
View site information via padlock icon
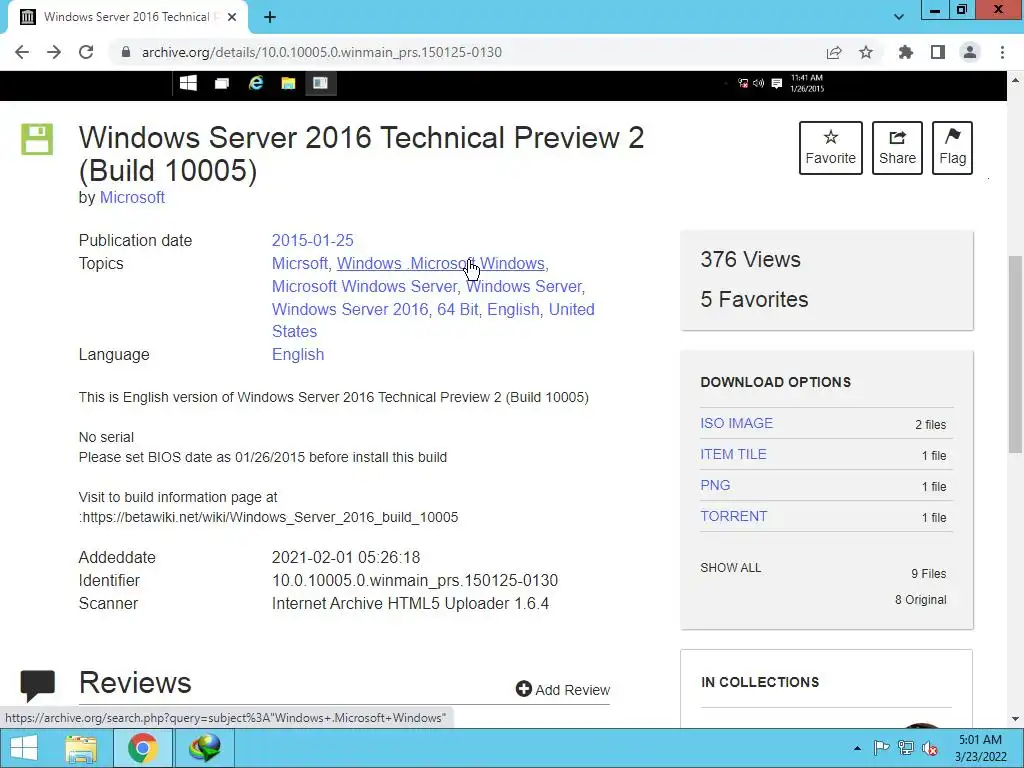[126, 52]
